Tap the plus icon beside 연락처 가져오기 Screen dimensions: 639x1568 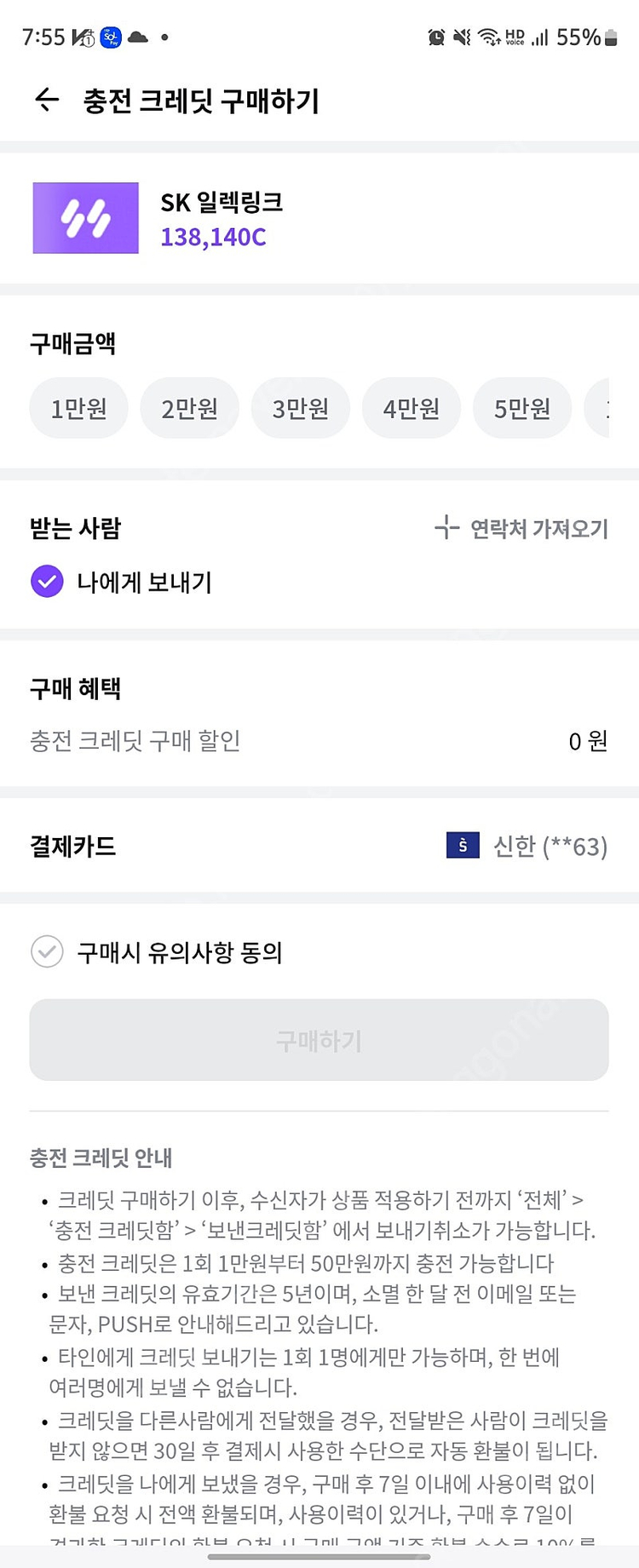point(446,528)
